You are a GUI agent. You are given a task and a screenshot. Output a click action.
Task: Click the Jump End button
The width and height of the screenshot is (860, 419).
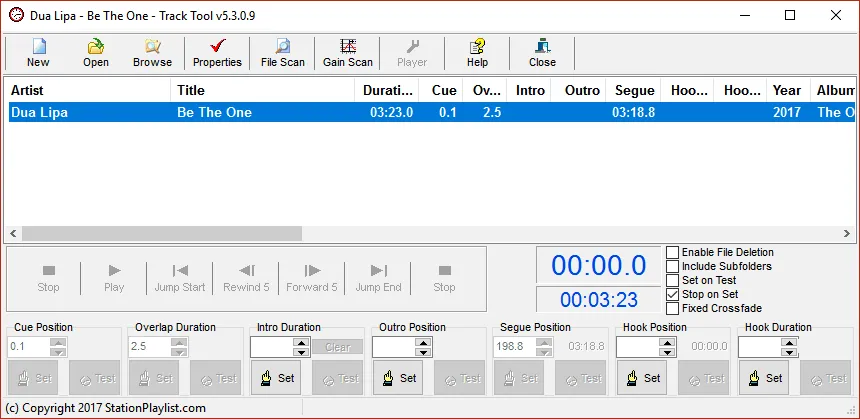pyautogui.click(x=378, y=278)
